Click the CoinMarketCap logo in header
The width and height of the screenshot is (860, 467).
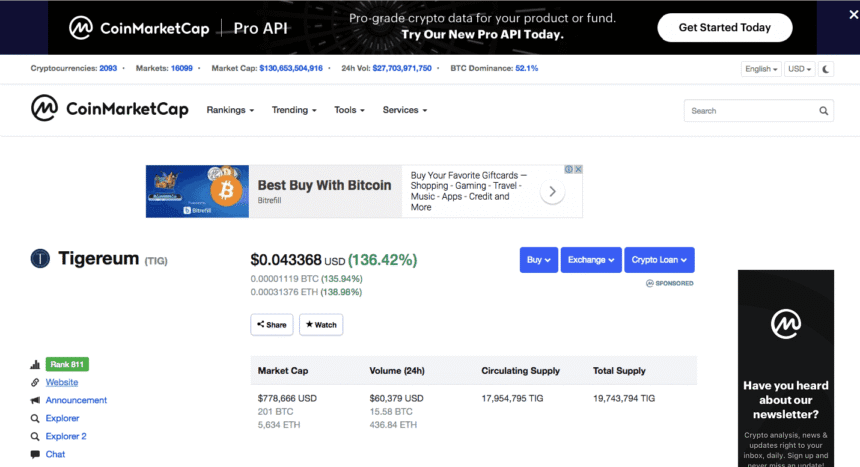pos(110,108)
